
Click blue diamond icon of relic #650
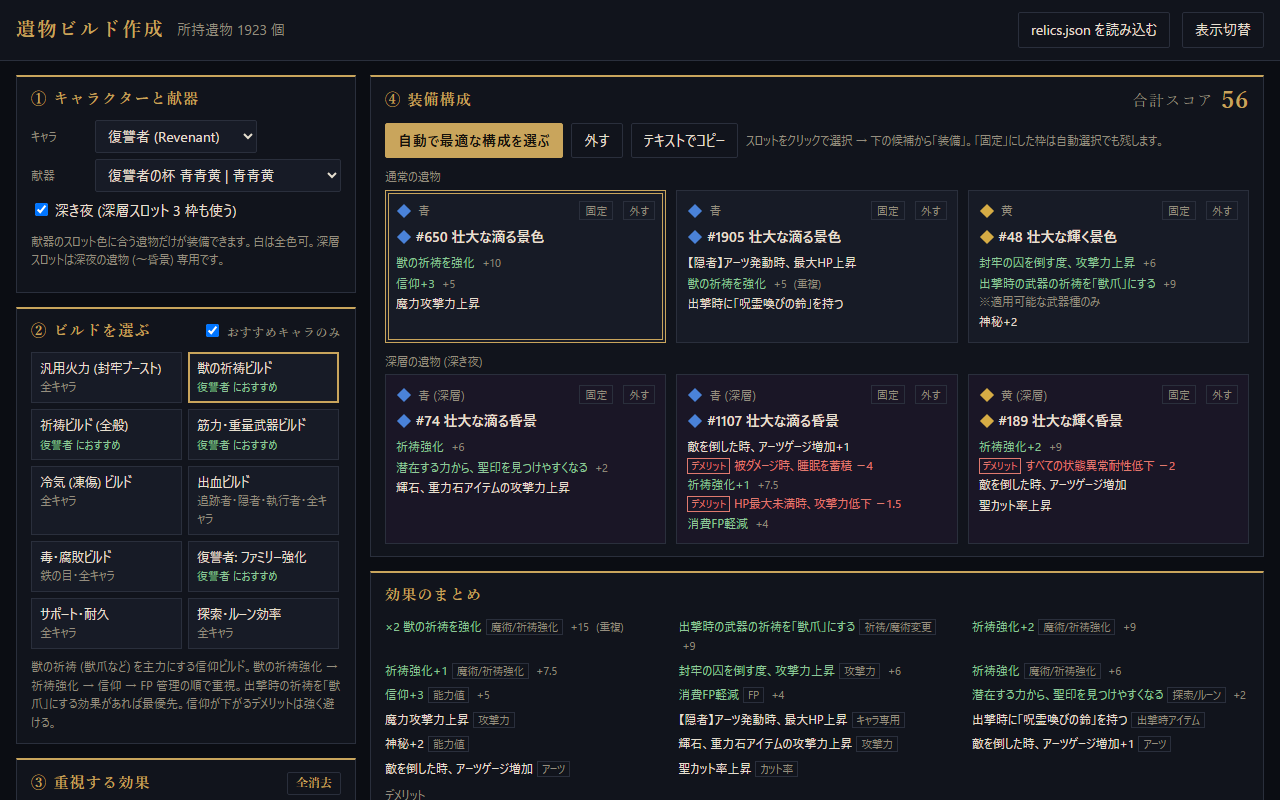(404, 237)
